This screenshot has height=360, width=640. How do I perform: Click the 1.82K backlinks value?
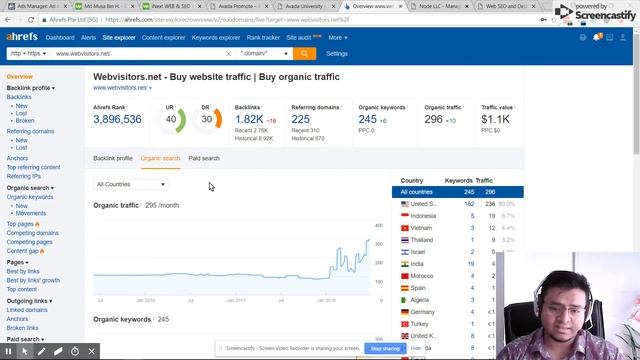(249, 119)
